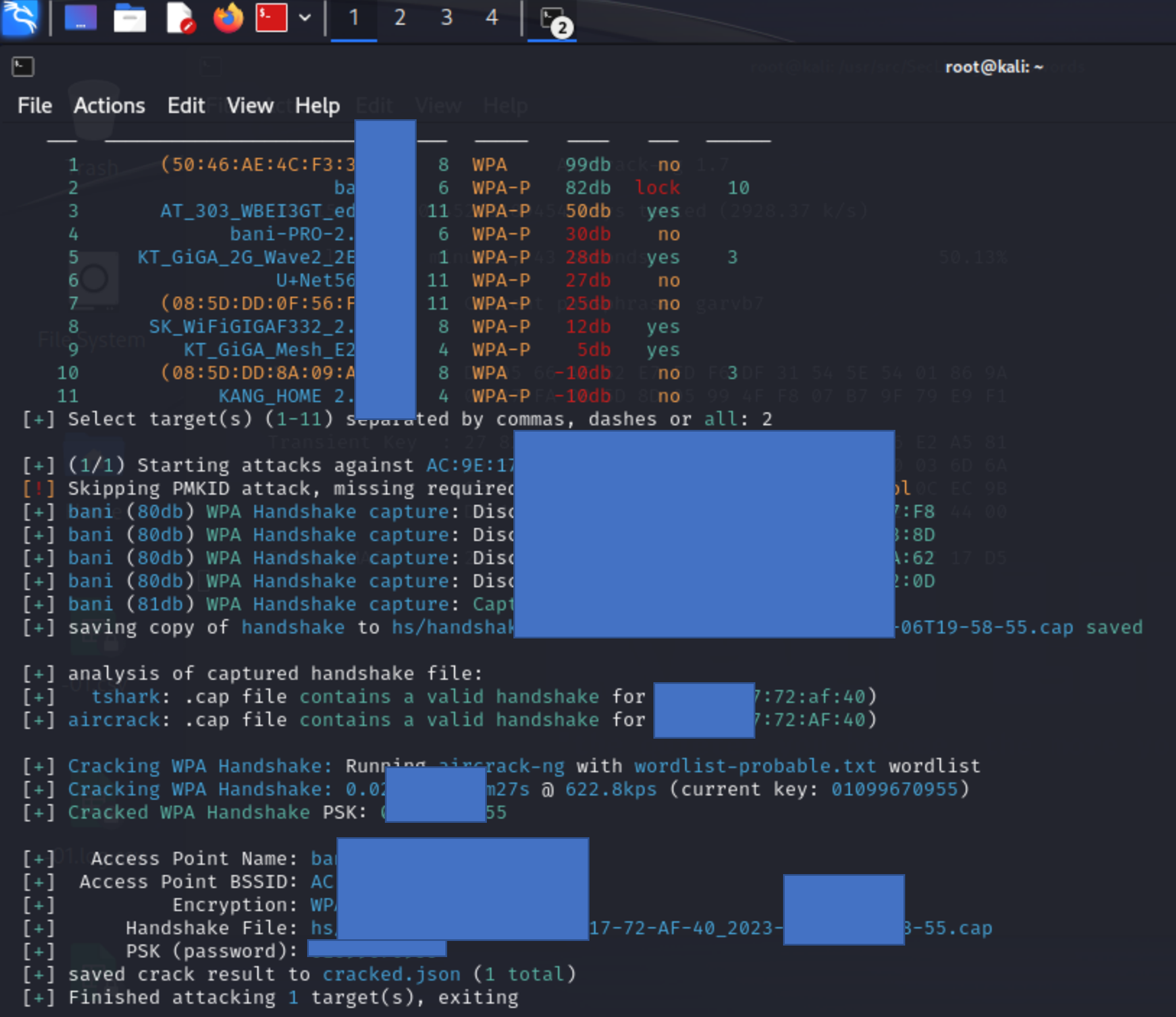The height and width of the screenshot is (1017, 1176).
Task: Switch to workspace 4
Action: tap(491, 17)
